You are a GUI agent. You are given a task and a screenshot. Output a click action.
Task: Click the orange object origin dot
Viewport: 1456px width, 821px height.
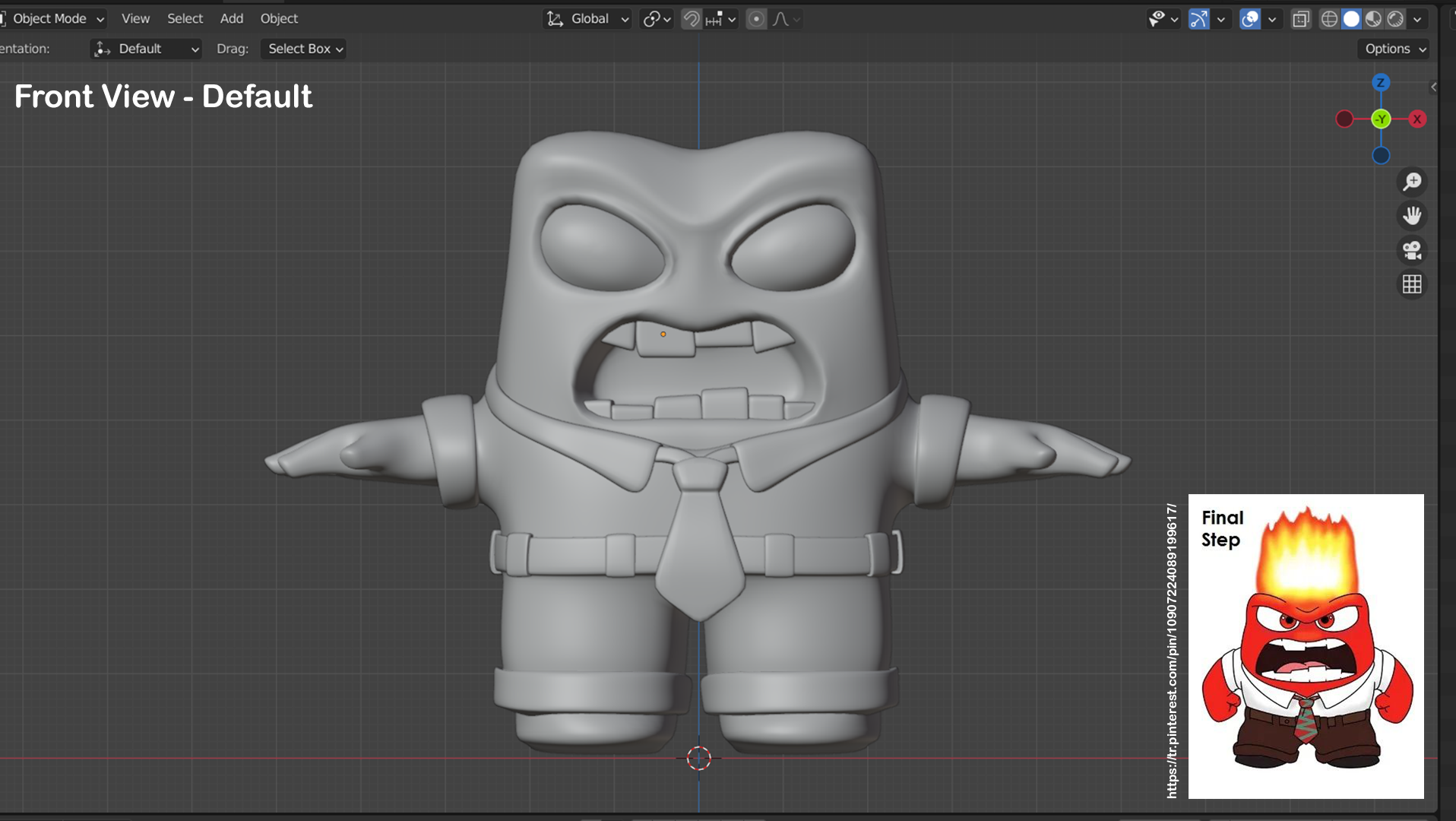tap(663, 334)
